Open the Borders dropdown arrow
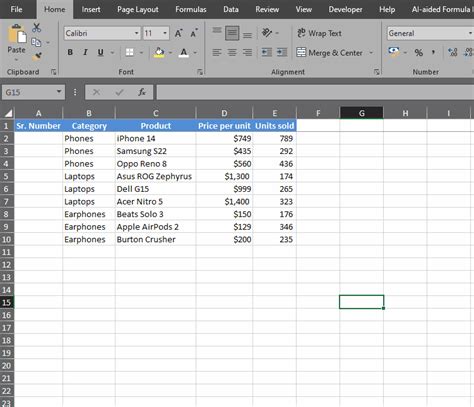This screenshot has width=474, height=407. point(141,52)
